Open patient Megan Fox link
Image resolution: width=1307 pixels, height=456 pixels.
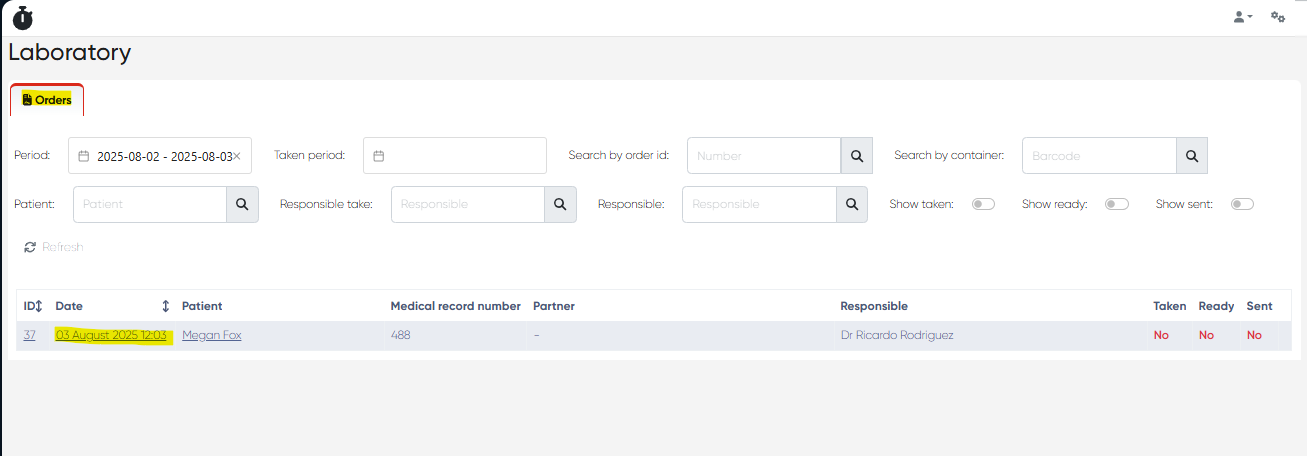(211, 336)
